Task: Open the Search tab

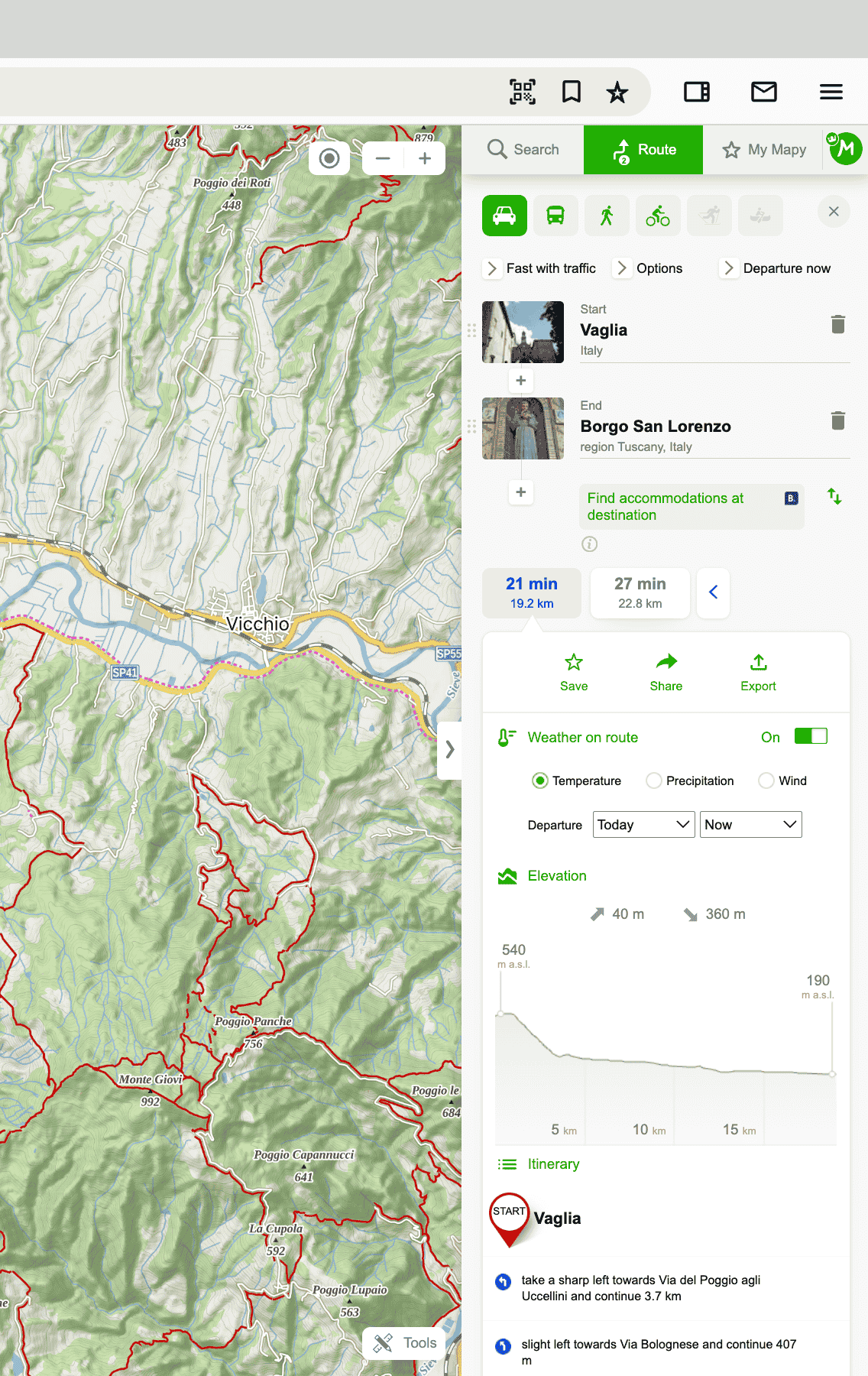Action: (523, 150)
